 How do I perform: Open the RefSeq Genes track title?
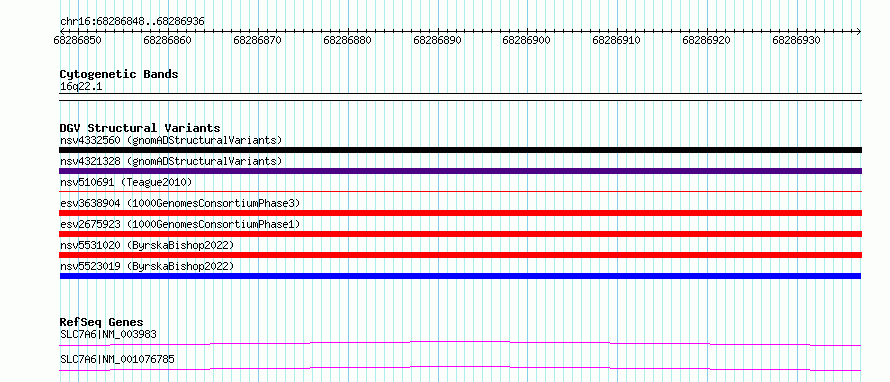[x=102, y=322]
